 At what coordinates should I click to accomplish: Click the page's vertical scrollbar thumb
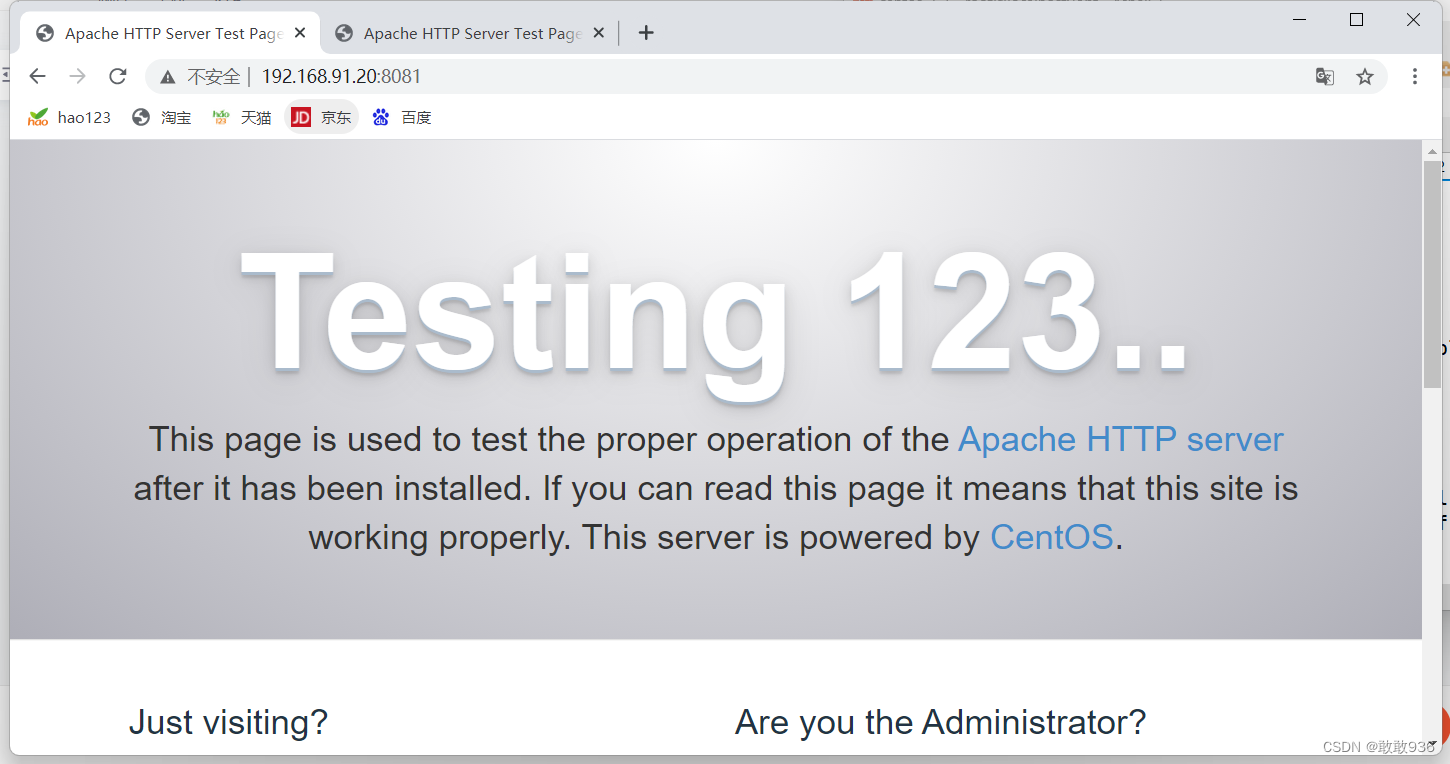click(1433, 274)
